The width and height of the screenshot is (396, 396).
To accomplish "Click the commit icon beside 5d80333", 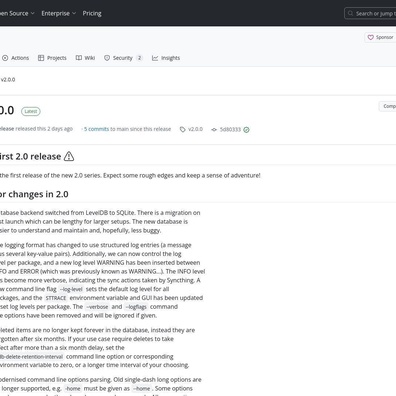I will (x=214, y=130).
